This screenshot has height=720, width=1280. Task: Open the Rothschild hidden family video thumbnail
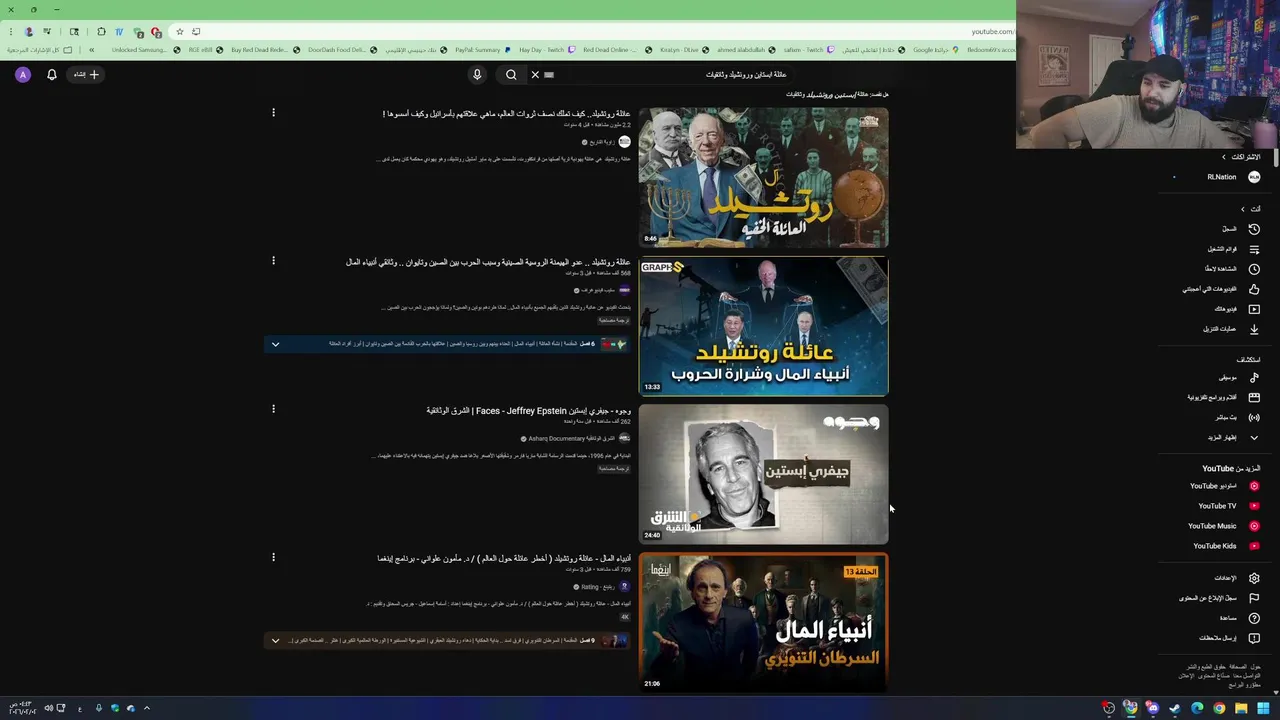[x=763, y=178]
